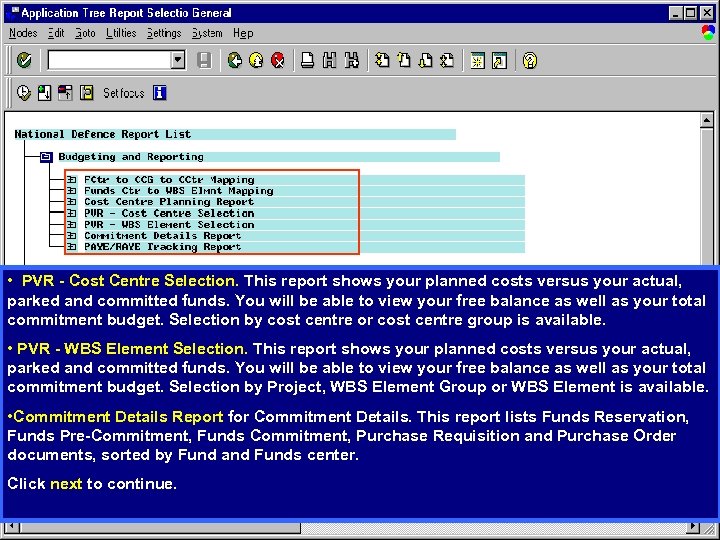Viewport: 720px width, 540px height.
Task: Click the Execute clock icon
Action: click(23, 93)
